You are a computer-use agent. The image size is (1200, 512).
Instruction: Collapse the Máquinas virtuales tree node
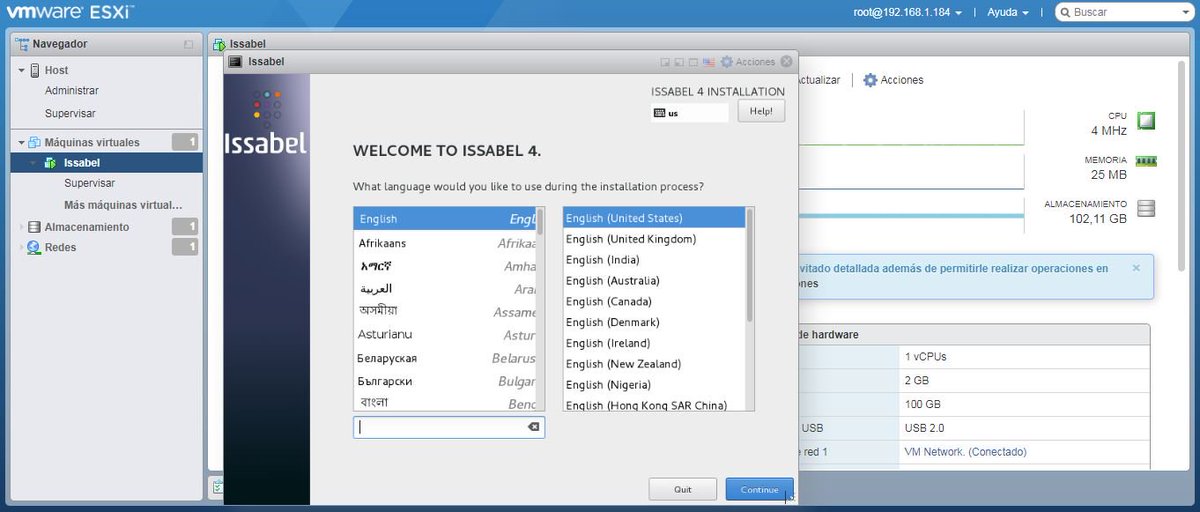click(x=22, y=143)
